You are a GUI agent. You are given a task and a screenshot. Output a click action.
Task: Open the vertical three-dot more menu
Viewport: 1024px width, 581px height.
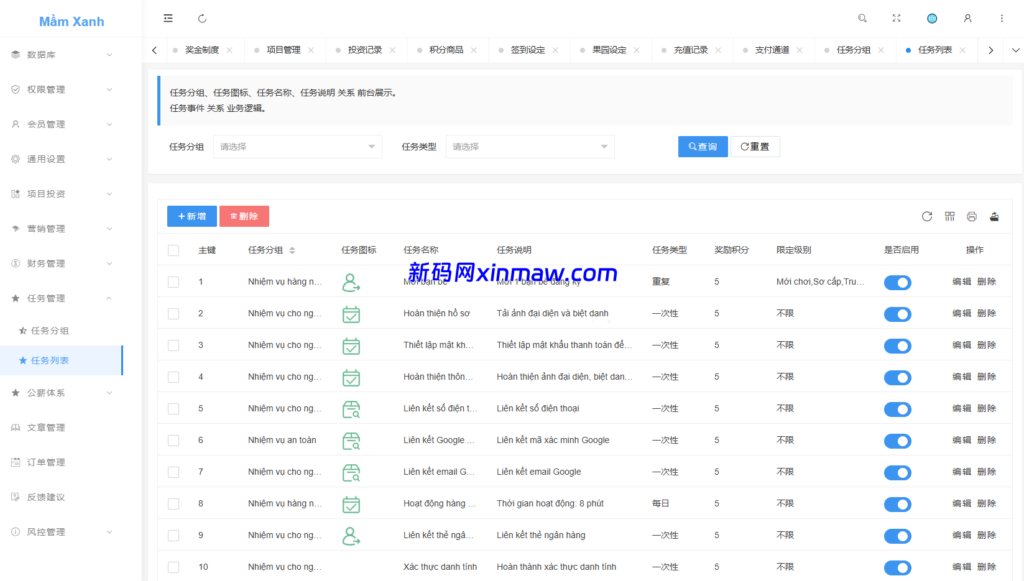[1002, 18]
